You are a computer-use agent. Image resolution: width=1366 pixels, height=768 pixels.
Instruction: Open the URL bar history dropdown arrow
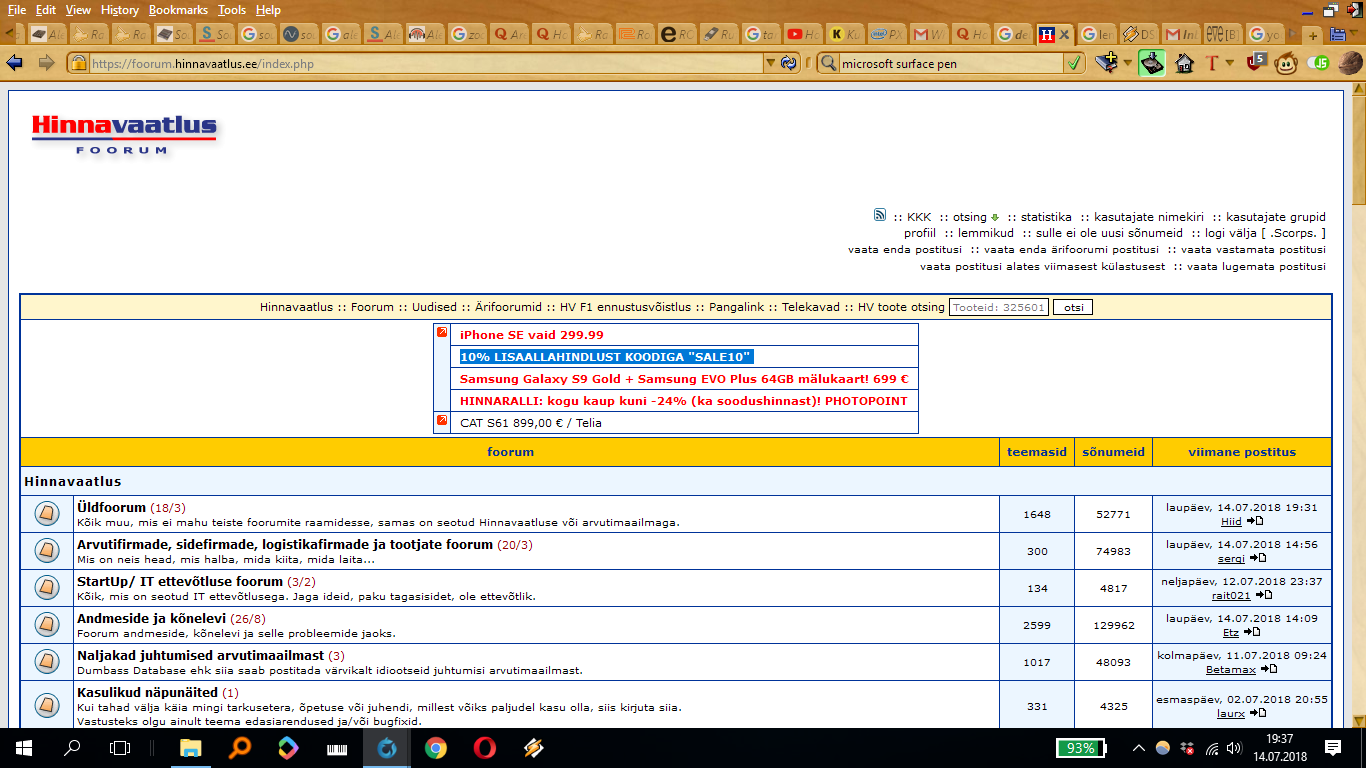point(770,63)
